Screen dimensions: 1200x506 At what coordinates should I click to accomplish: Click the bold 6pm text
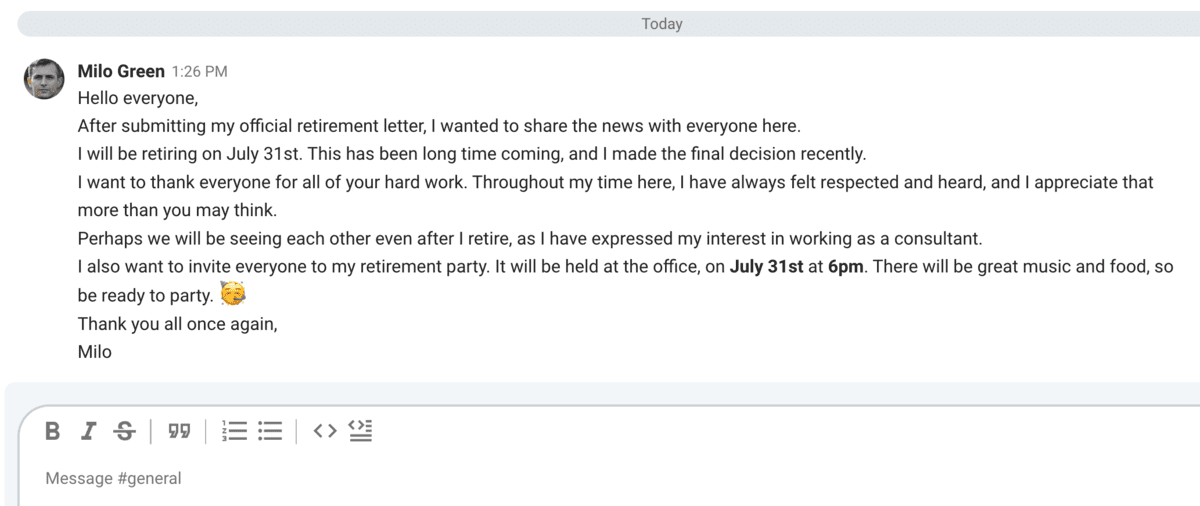tap(846, 267)
